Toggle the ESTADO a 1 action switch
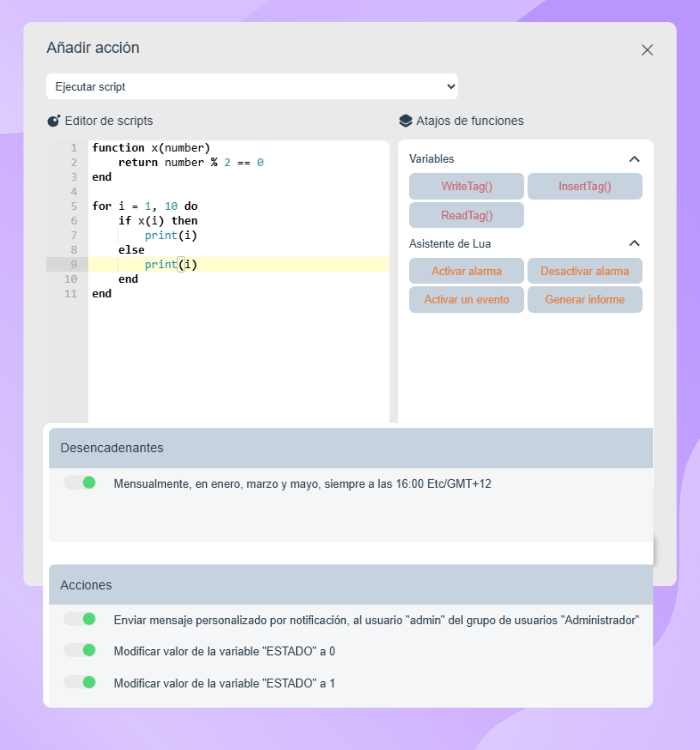The height and width of the screenshot is (750, 700). tap(80, 683)
